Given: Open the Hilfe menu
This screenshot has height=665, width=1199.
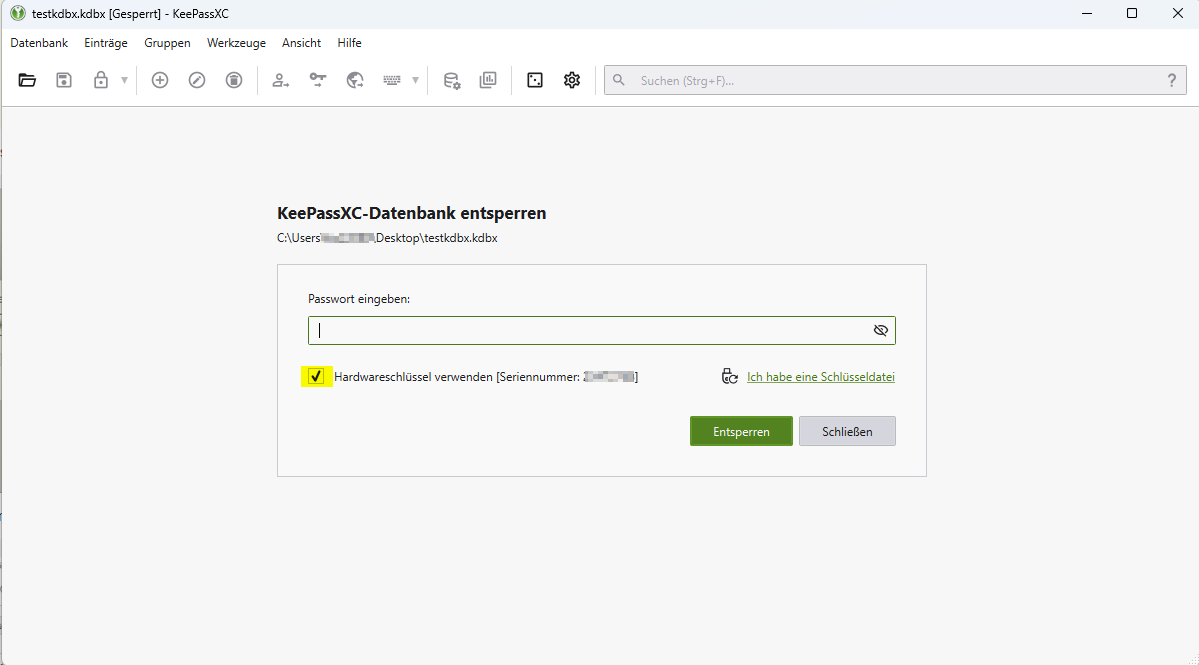Looking at the screenshot, I should pyautogui.click(x=349, y=43).
